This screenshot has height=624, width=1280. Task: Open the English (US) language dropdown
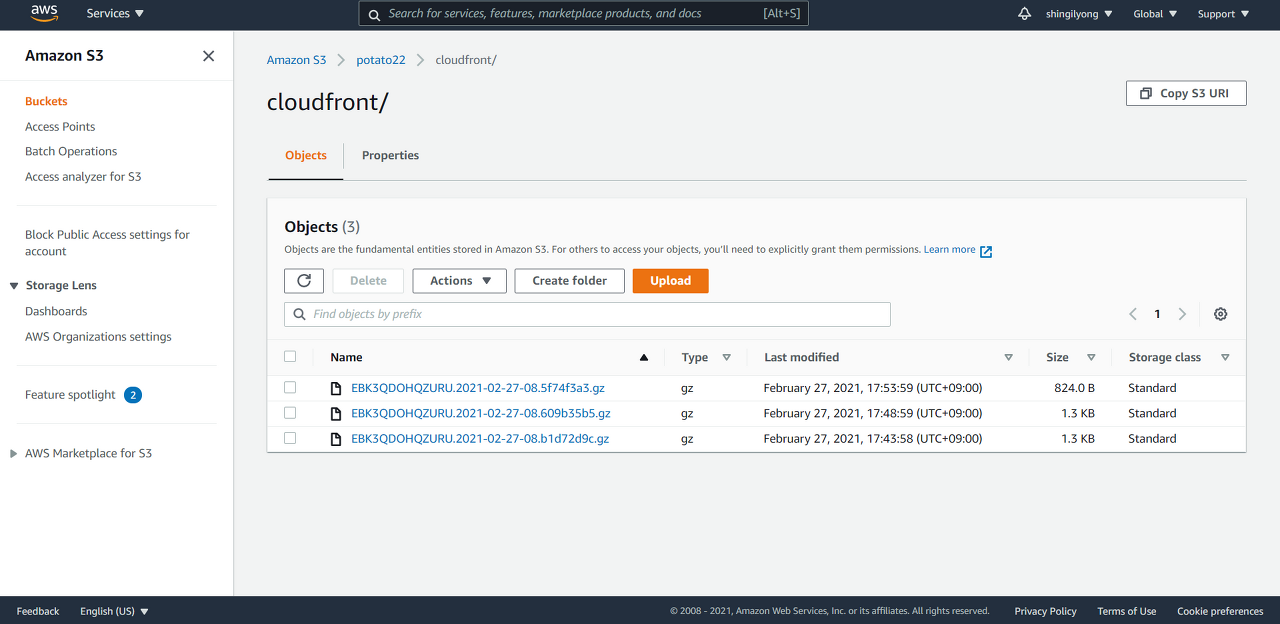pos(114,611)
